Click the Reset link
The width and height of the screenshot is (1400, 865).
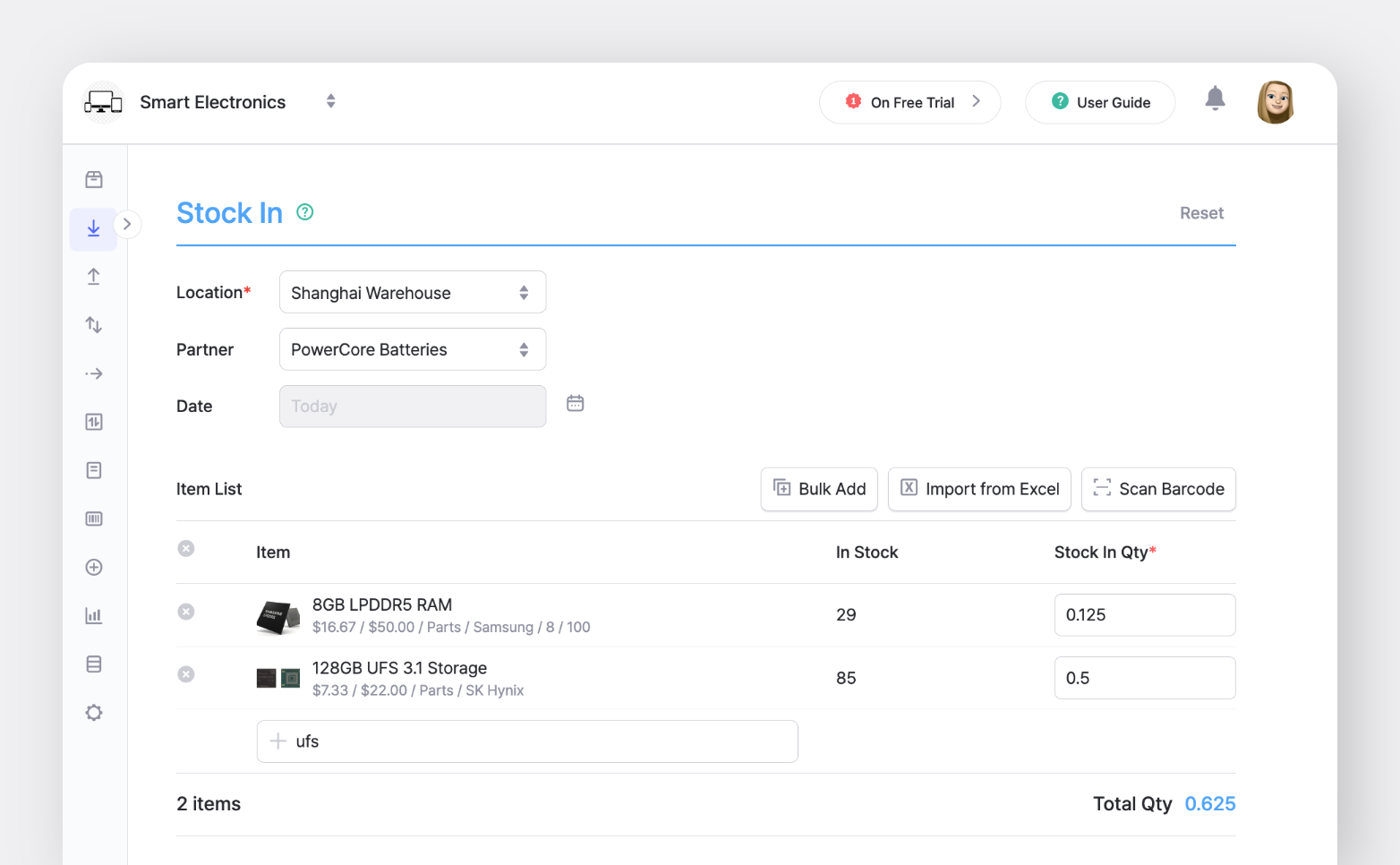1200,213
